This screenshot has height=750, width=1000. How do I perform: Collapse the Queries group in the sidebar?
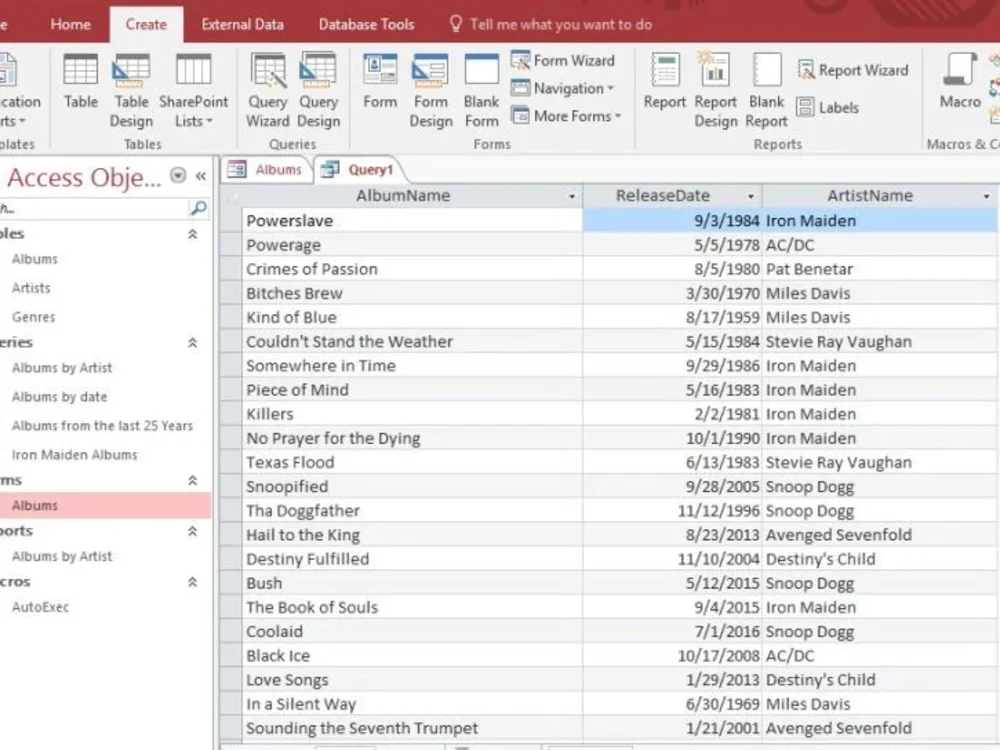point(190,342)
